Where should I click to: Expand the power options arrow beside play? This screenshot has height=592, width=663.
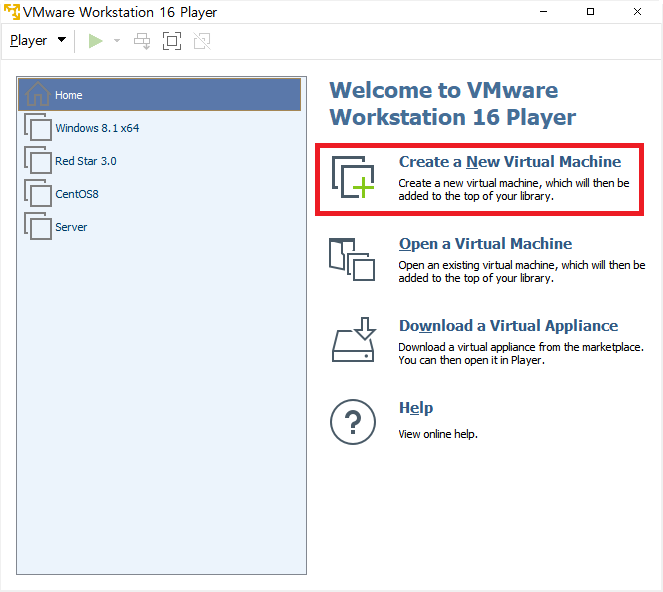117,41
